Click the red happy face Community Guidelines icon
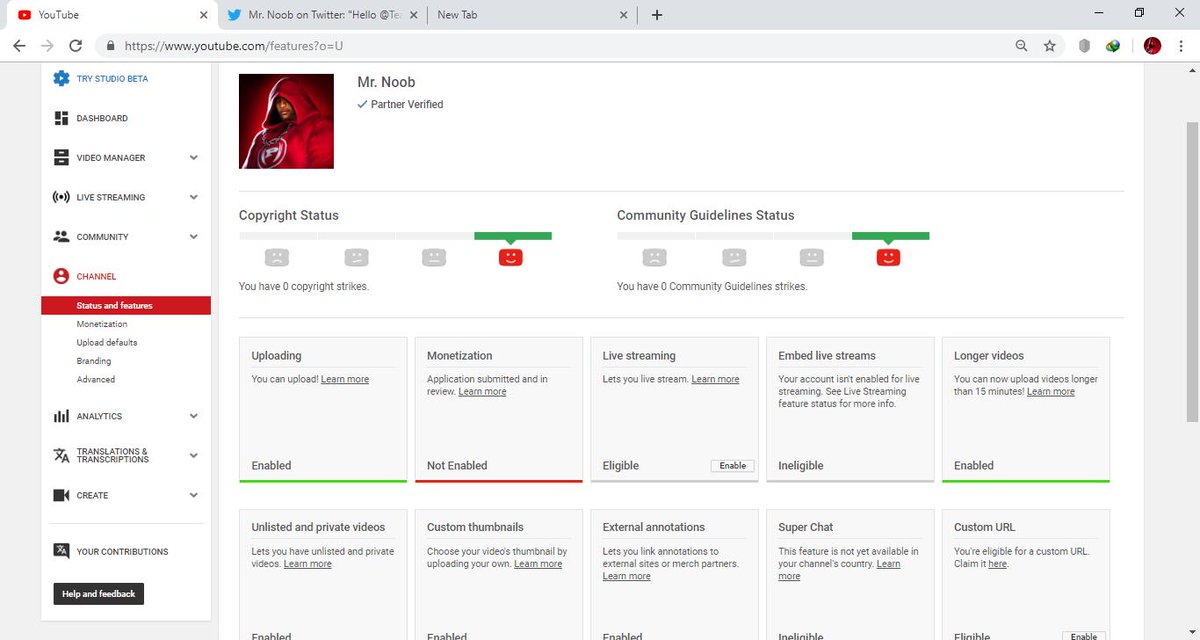The height and width of the screenshot is (640, 1200). [x=888, y=257]
